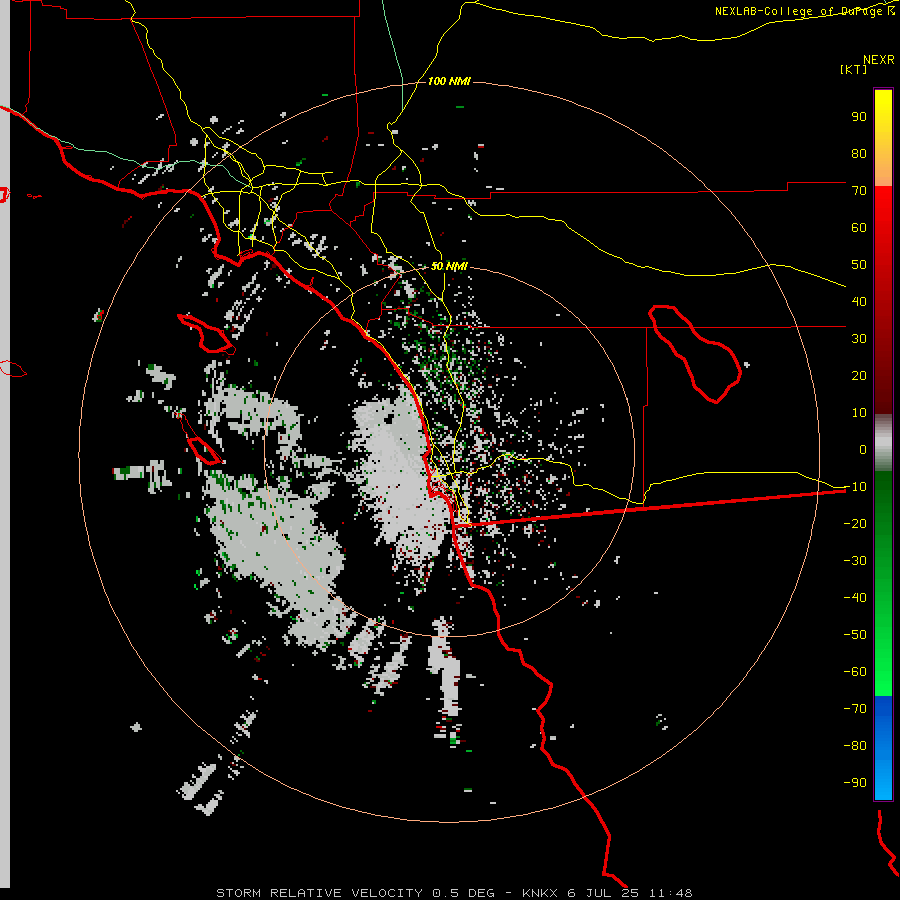Pick the gray zero band of the color scale

tap(883, 443)
